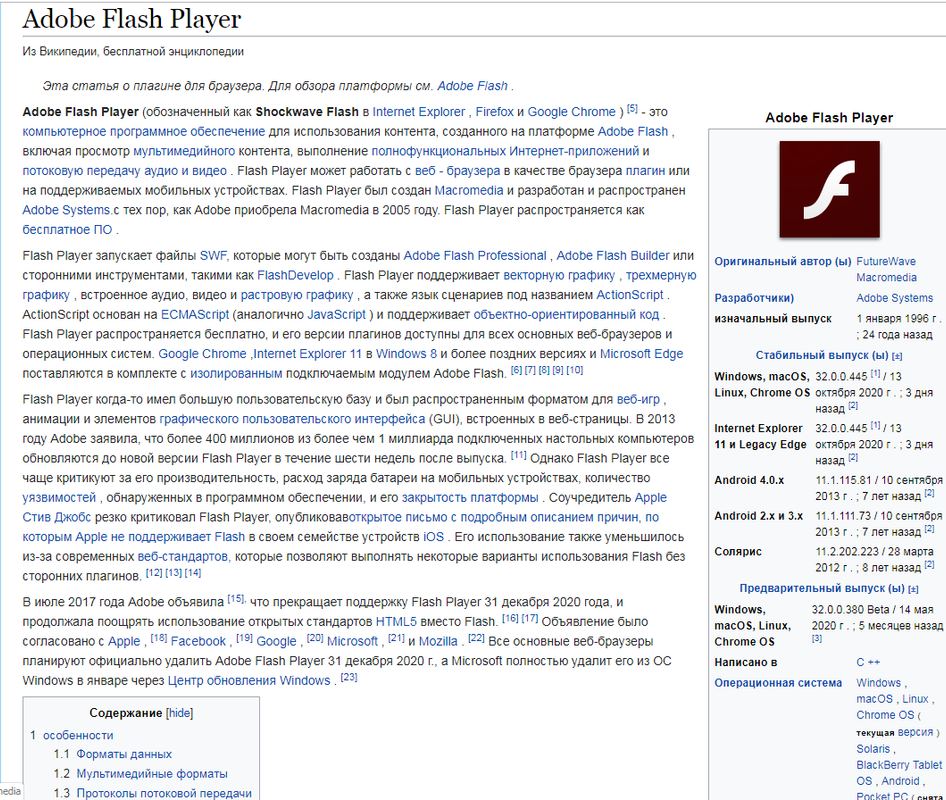The image size is (946, 800).
Task: Follow BlackBerry Tablet OS link
Action: (x=898, y=773)
